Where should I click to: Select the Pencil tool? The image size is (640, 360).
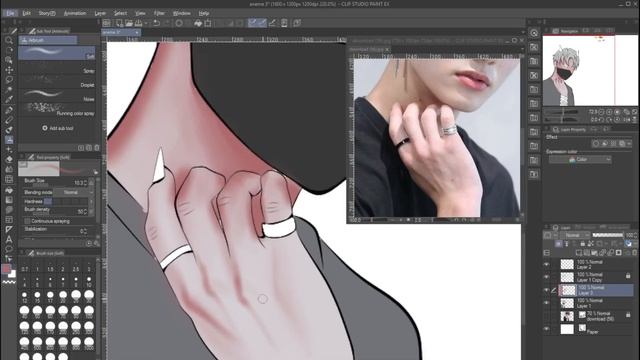click(9, 120)
